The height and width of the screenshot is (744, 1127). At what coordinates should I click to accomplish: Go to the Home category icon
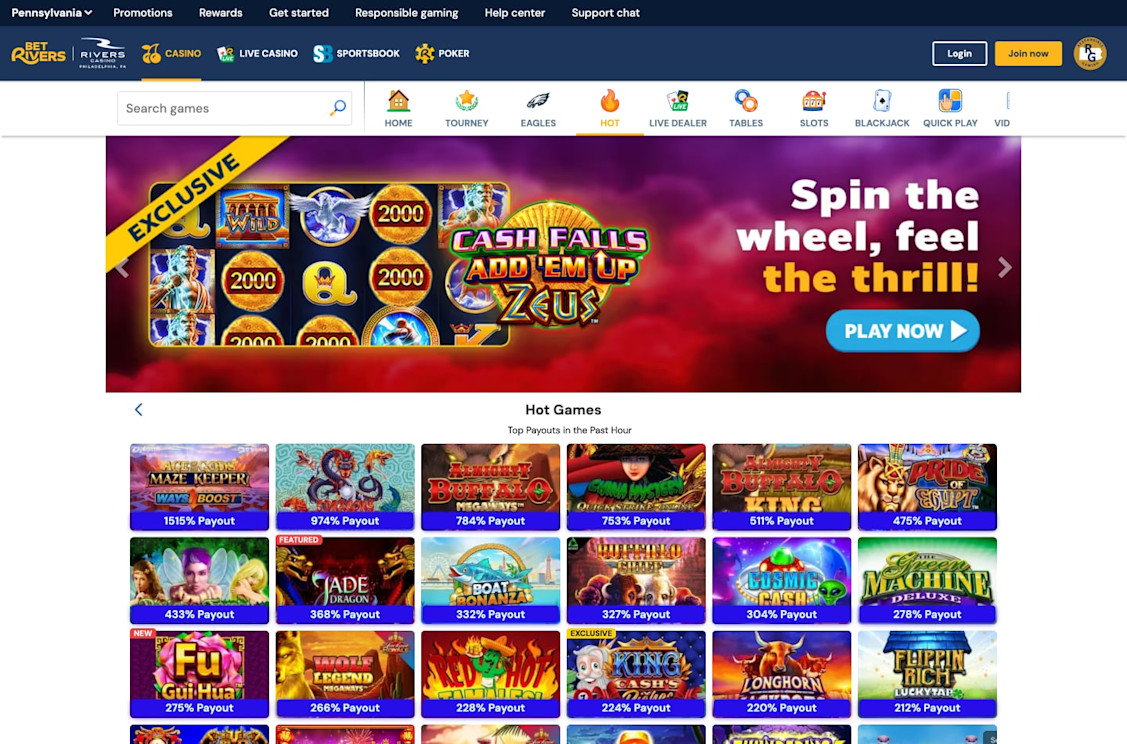pyautogui.click(x=398, y=101)
